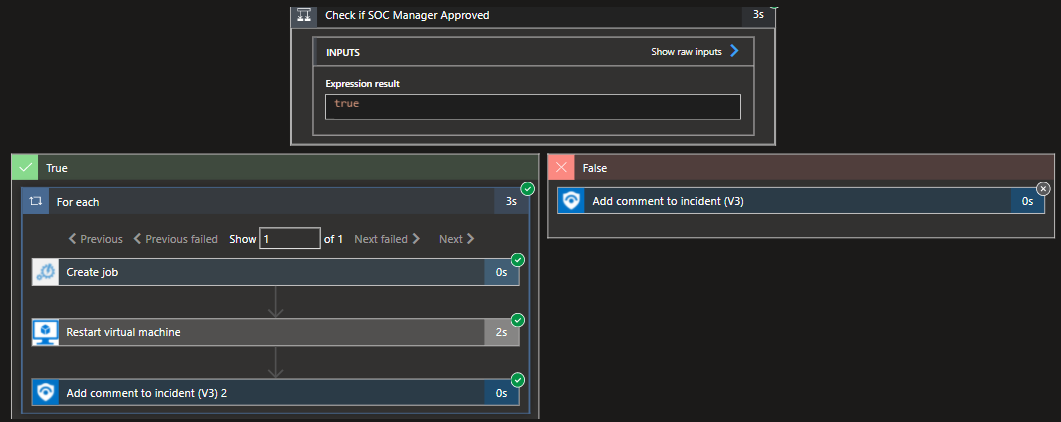Click the success badge on Restart virtual machine
The height and width of the screenshot is (422, 1061).
click(x=518, y=320)
